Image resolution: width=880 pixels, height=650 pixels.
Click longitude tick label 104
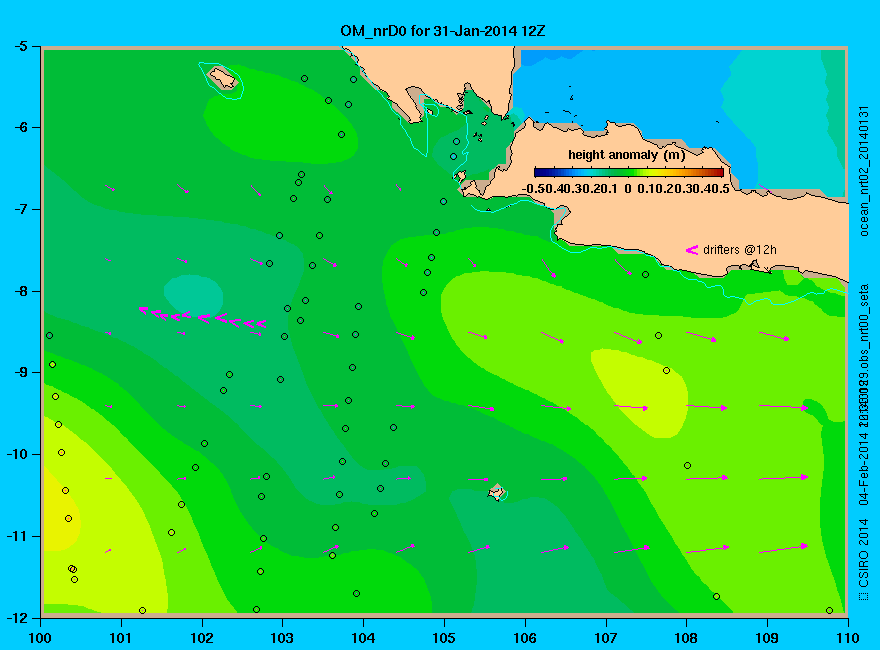[x=363, y=638]
